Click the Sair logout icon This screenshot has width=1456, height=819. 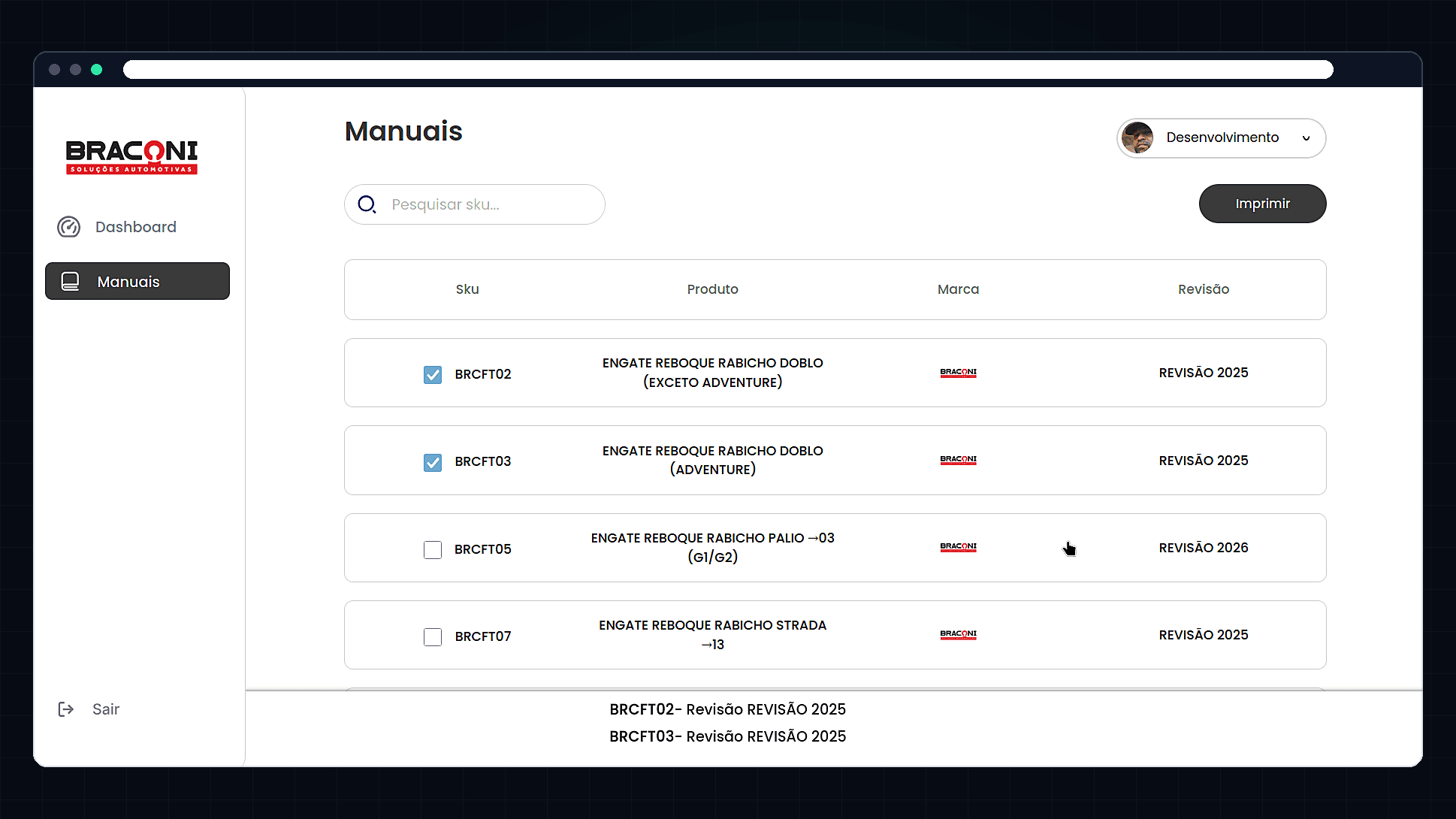[x=66, y=709]
